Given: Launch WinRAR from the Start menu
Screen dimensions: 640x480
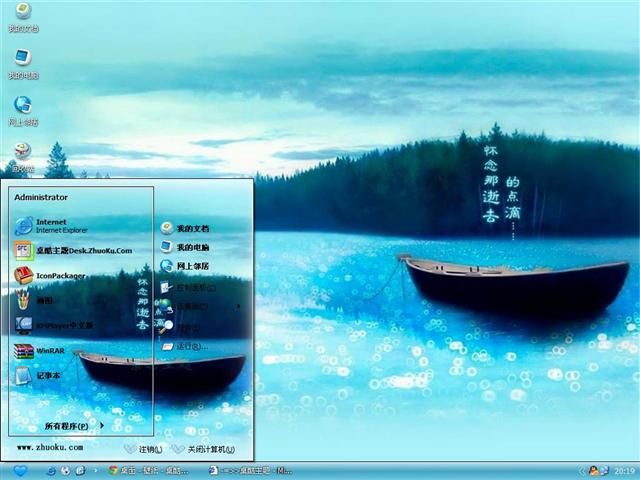Looking at the screenshot, I should pos(40,351).
